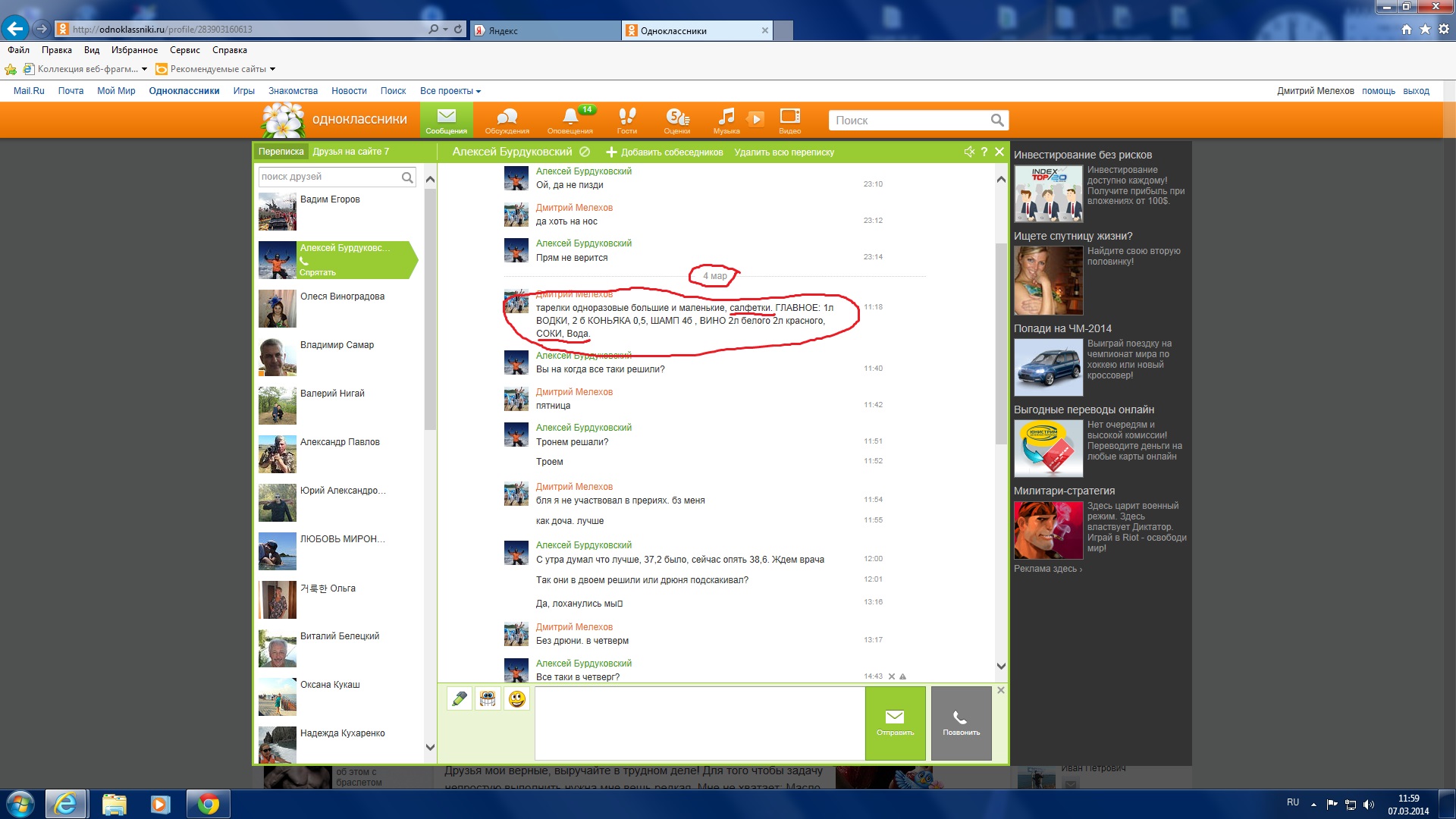Open the Оповещения notifications bell

tap(570, 120)
